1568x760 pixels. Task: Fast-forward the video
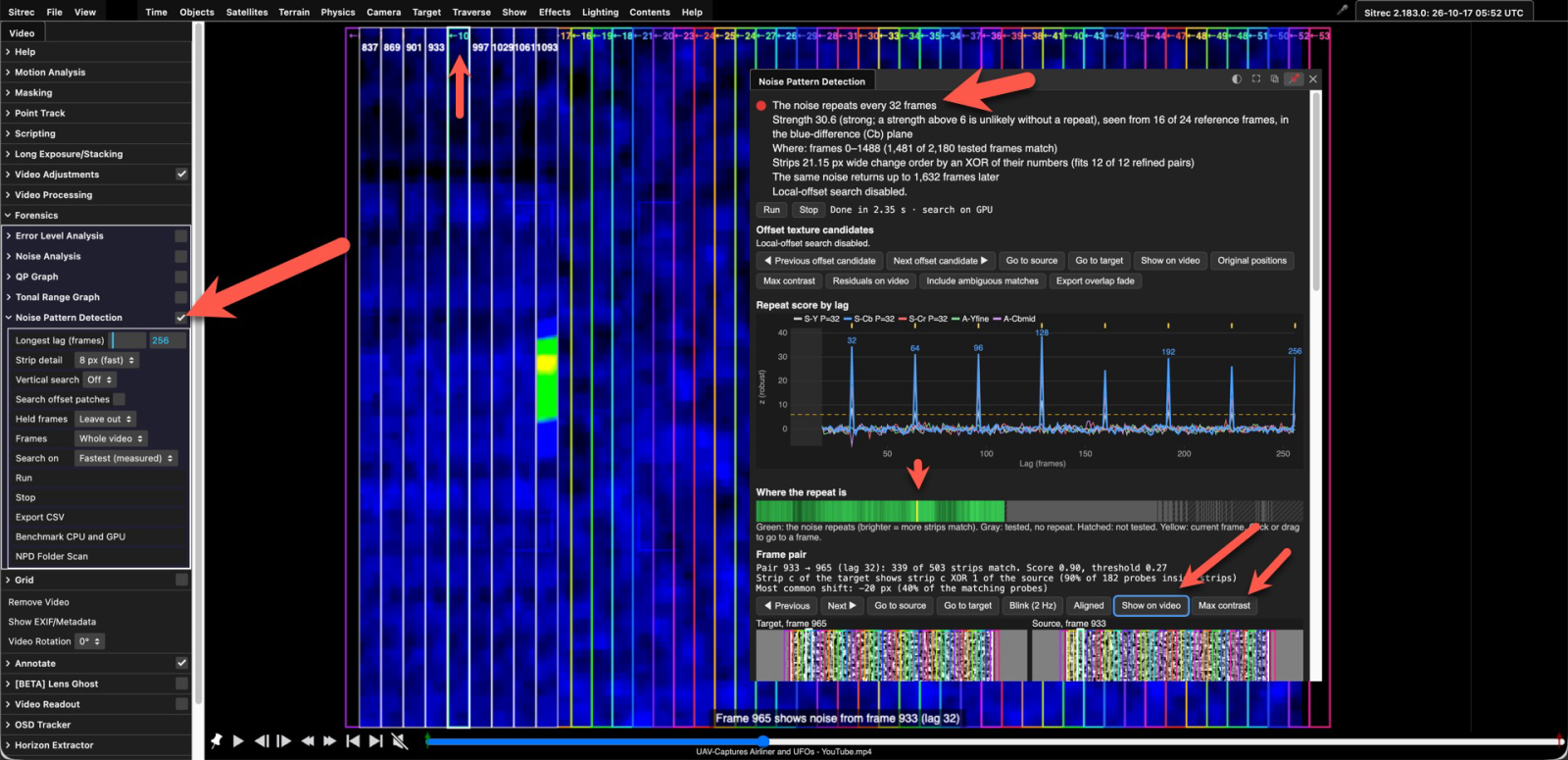[x=330, y=741]
